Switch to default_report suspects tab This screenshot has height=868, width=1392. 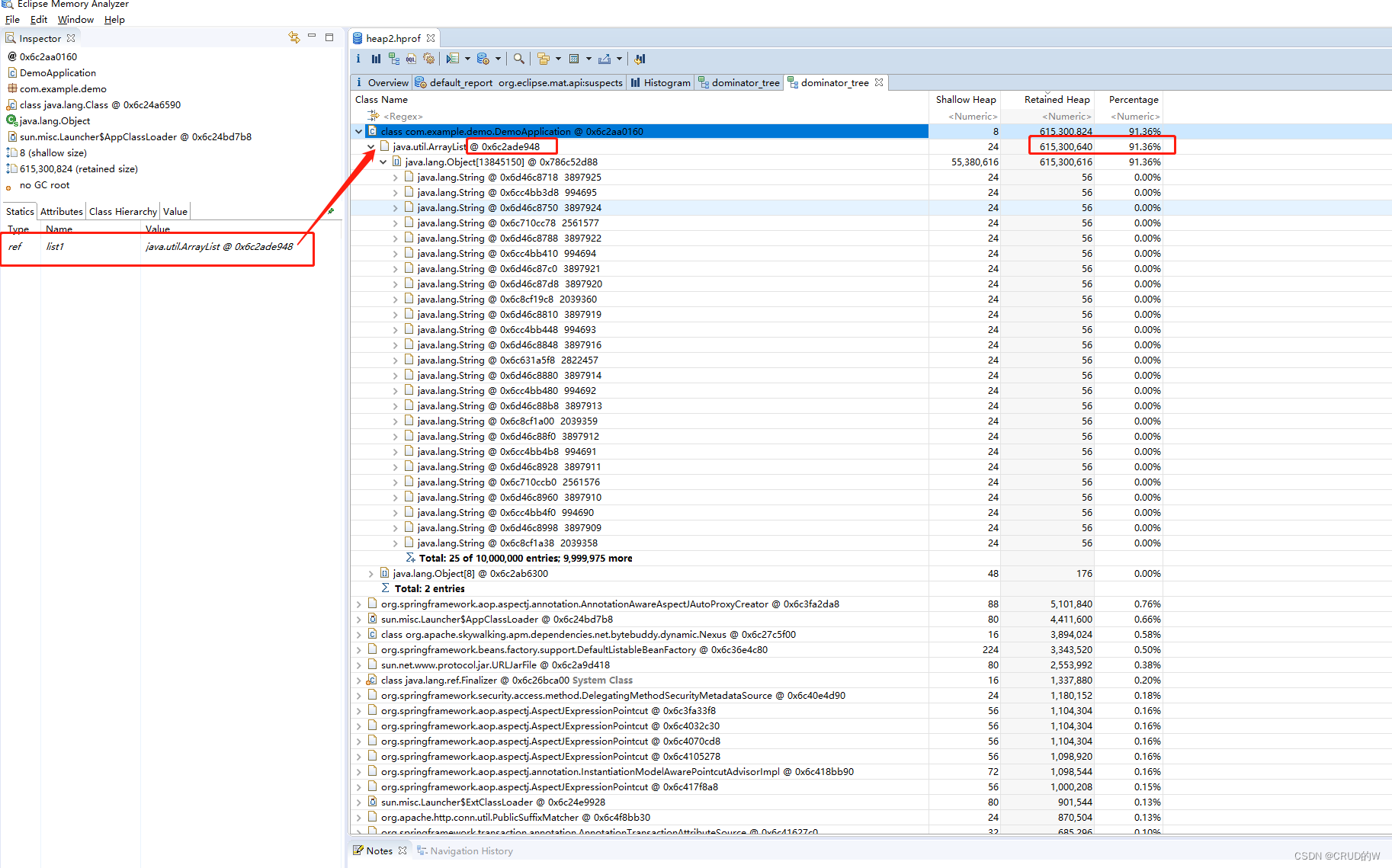coord(519,82)
